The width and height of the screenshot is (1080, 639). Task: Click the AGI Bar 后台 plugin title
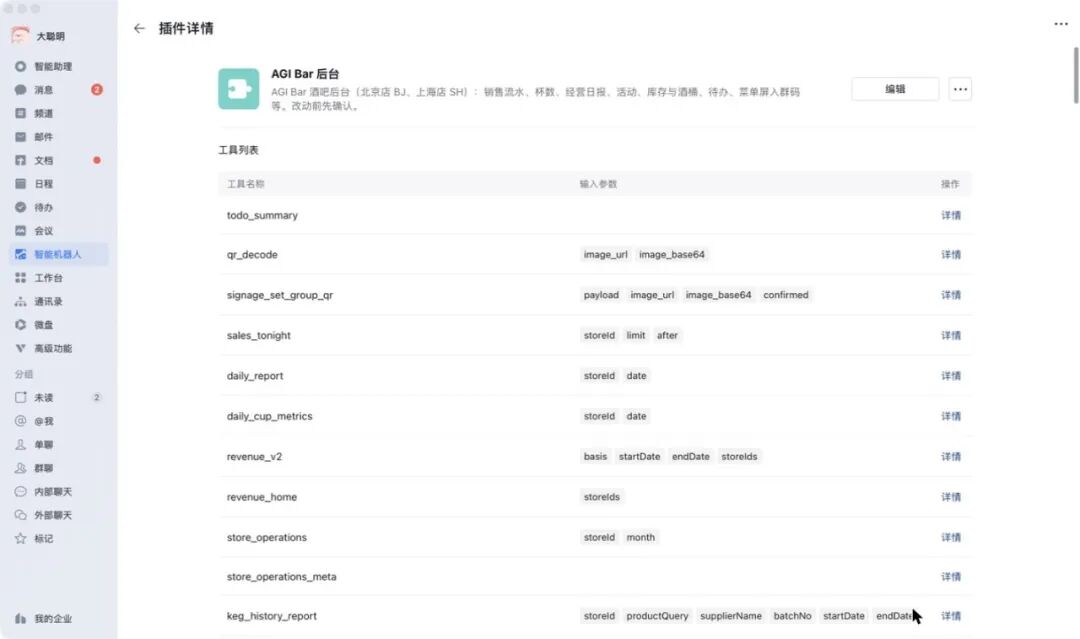click(305, 74)
